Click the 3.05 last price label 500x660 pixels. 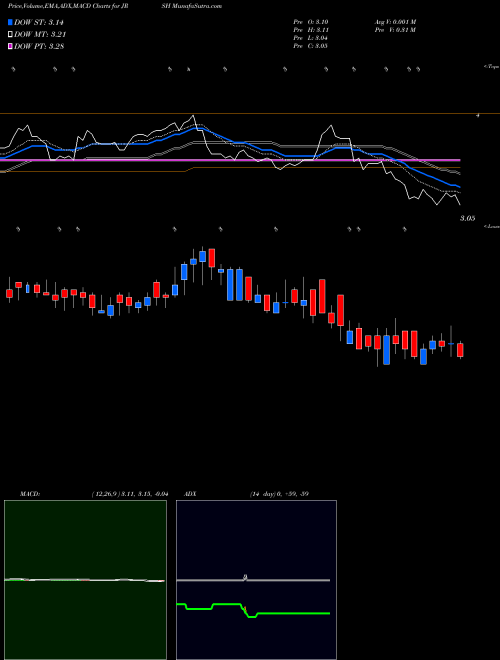(468, 218)
